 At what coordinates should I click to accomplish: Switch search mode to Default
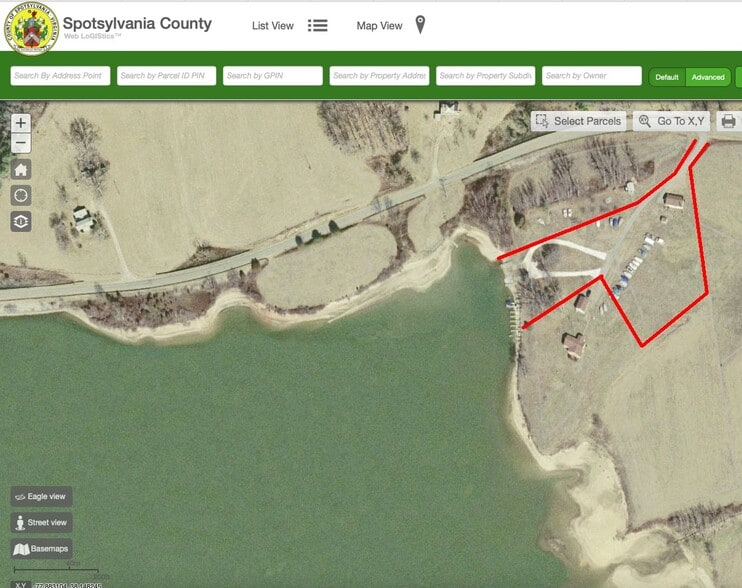coord(667,77)
